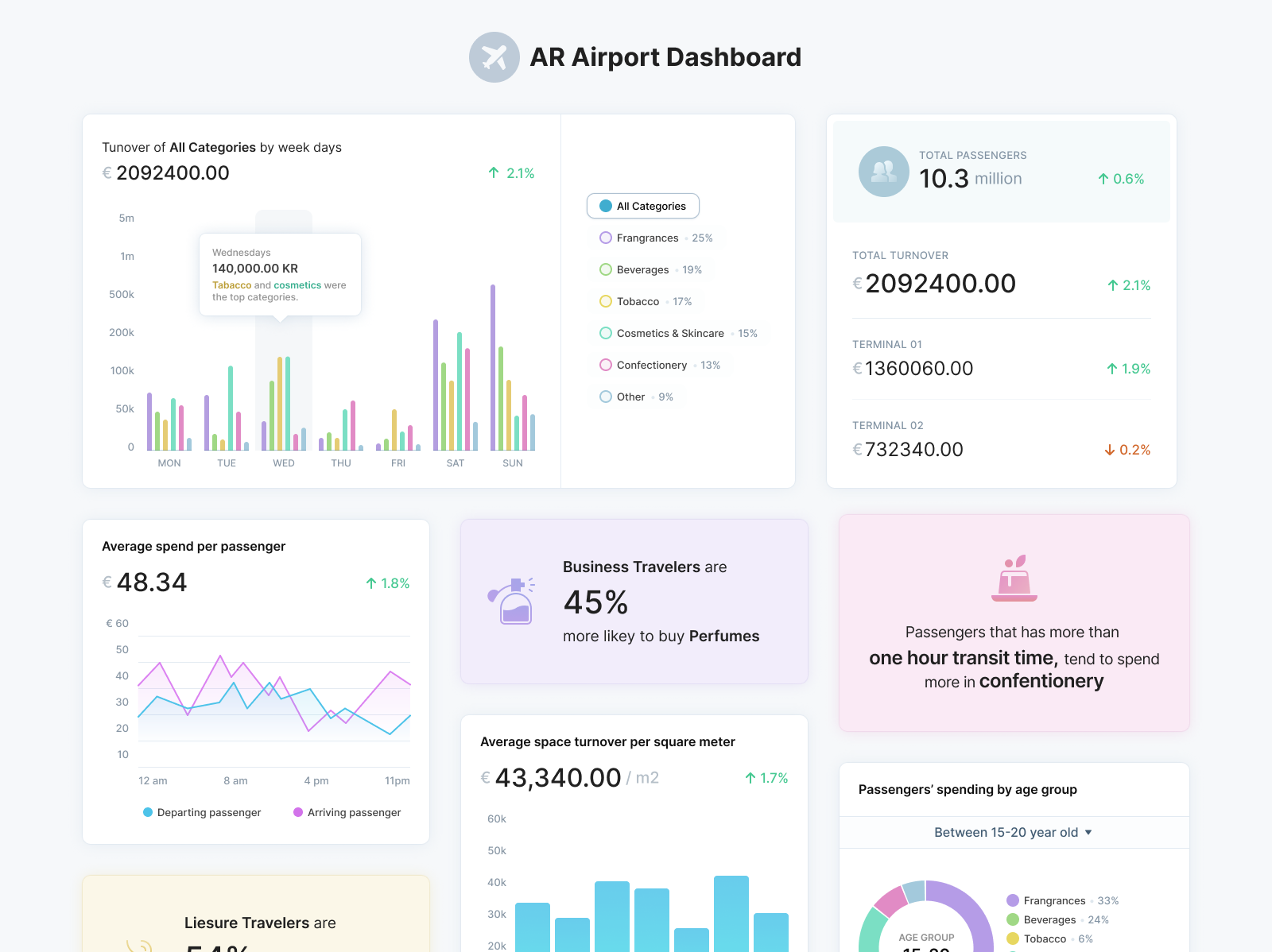This screenshot has height=952, width=1272.
Task: Click the perfume bottle icon on Business Travelers card
Action: (513, 602)
